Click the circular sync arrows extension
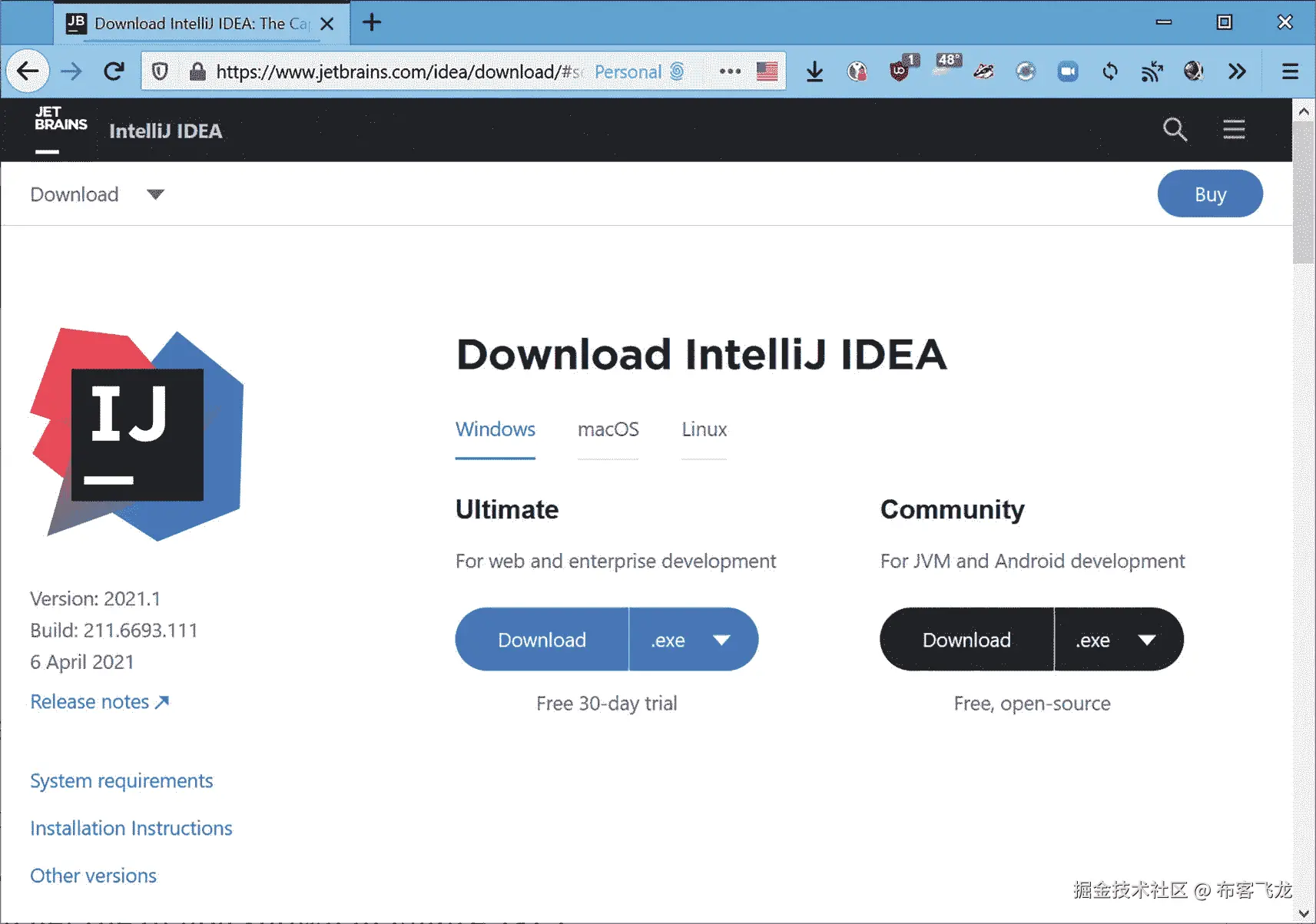1316x924 pixels. tap(1110, 71)
